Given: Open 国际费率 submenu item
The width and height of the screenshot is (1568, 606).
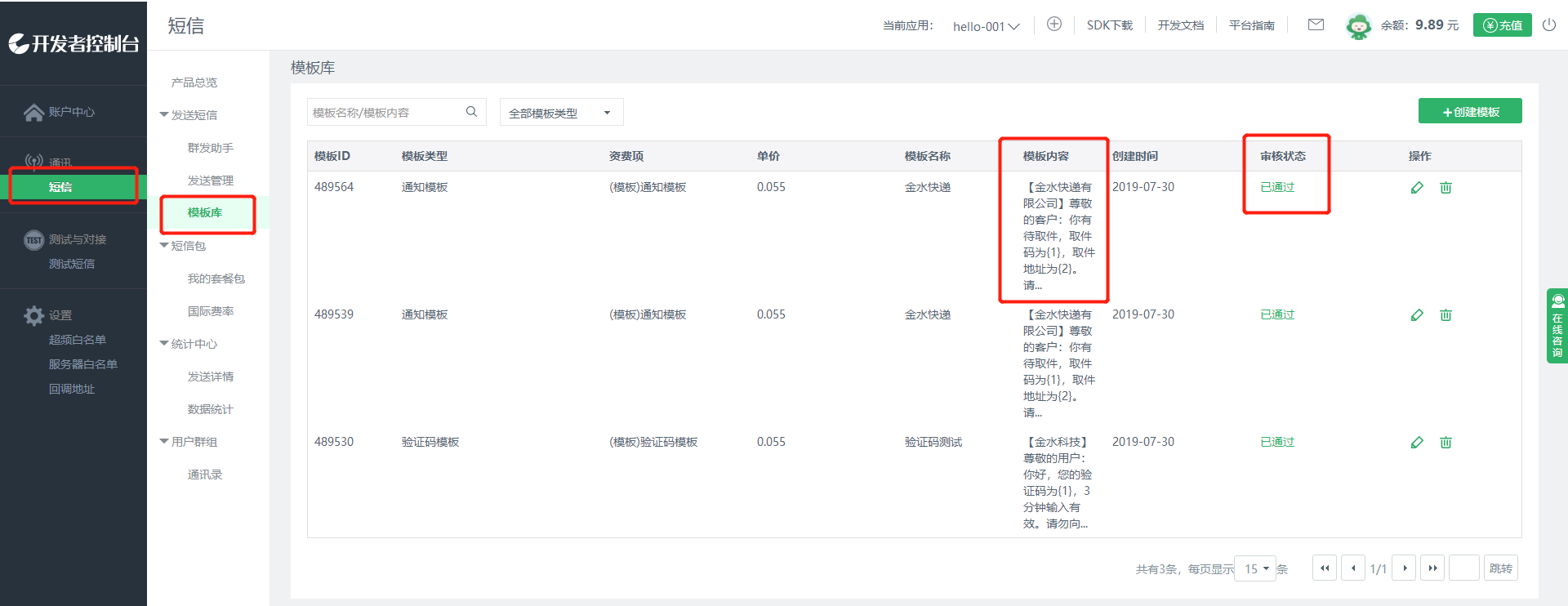Looking at the screenshot, I should point(211,311).
